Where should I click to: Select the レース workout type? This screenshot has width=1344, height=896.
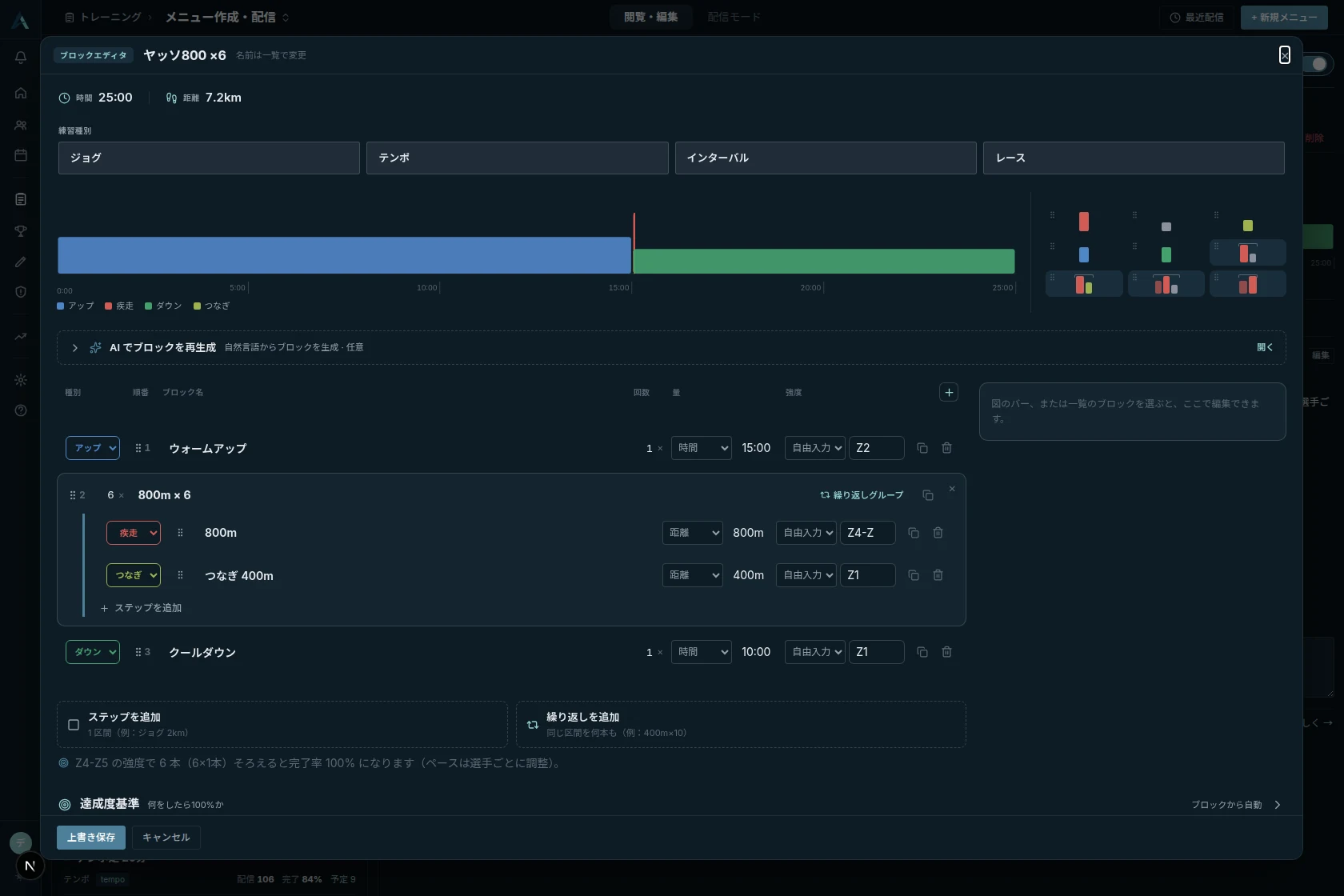1134,158
